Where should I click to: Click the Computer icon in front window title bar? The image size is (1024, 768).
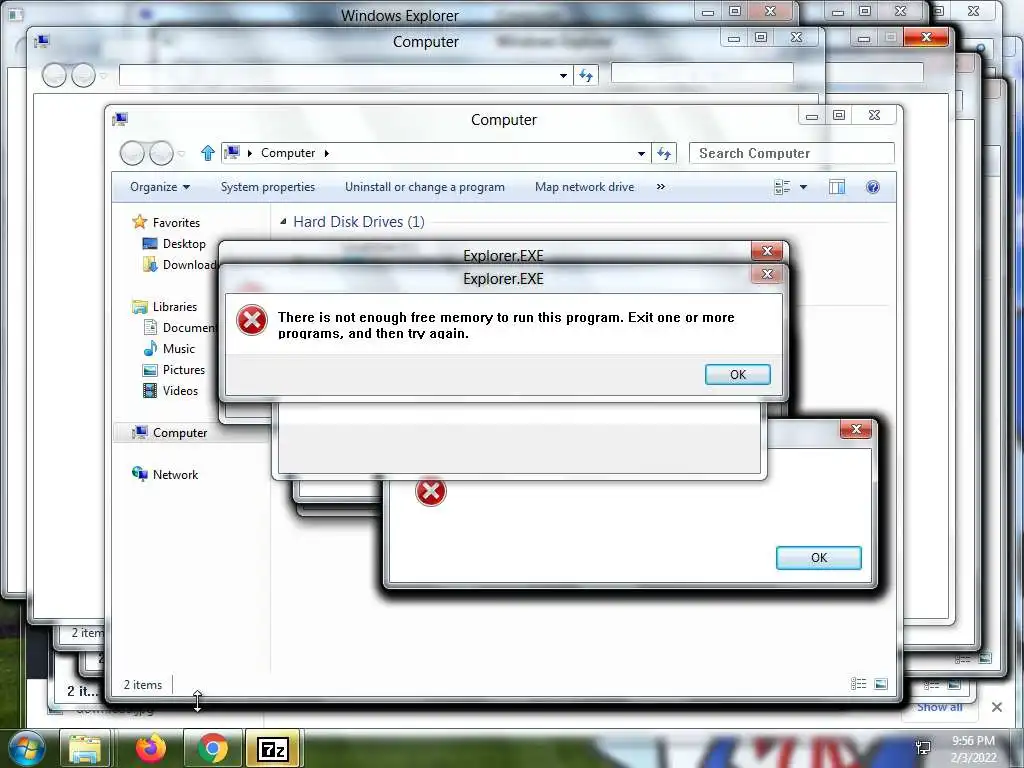[x=120, y=119]
